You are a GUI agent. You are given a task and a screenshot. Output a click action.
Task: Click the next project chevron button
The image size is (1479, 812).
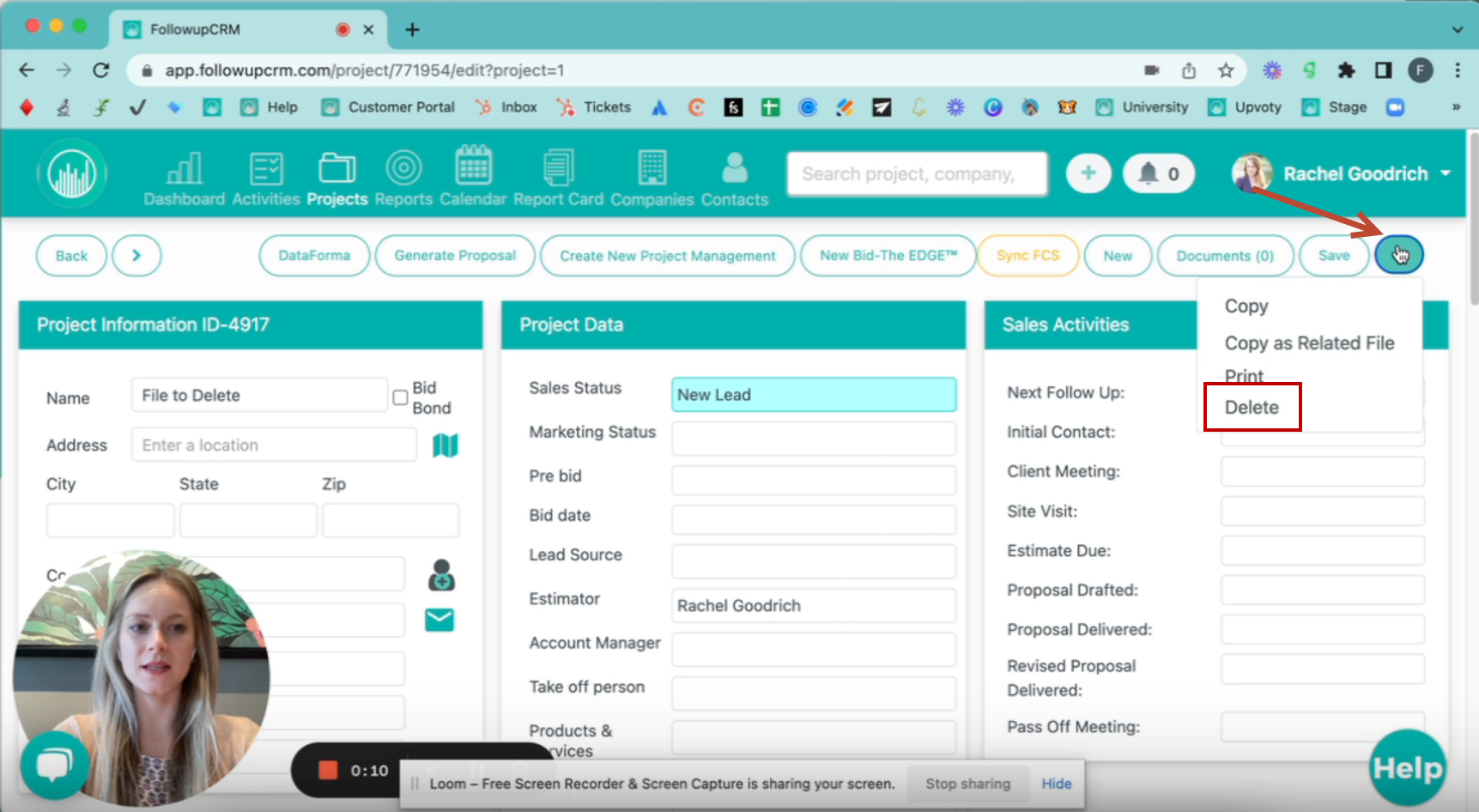(x=136, y=256)
